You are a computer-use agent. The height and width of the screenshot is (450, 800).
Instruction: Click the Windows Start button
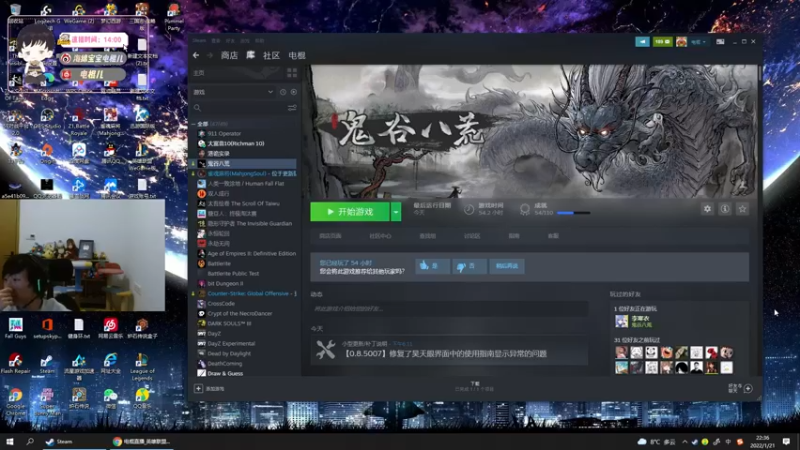[x=10, y=441]
